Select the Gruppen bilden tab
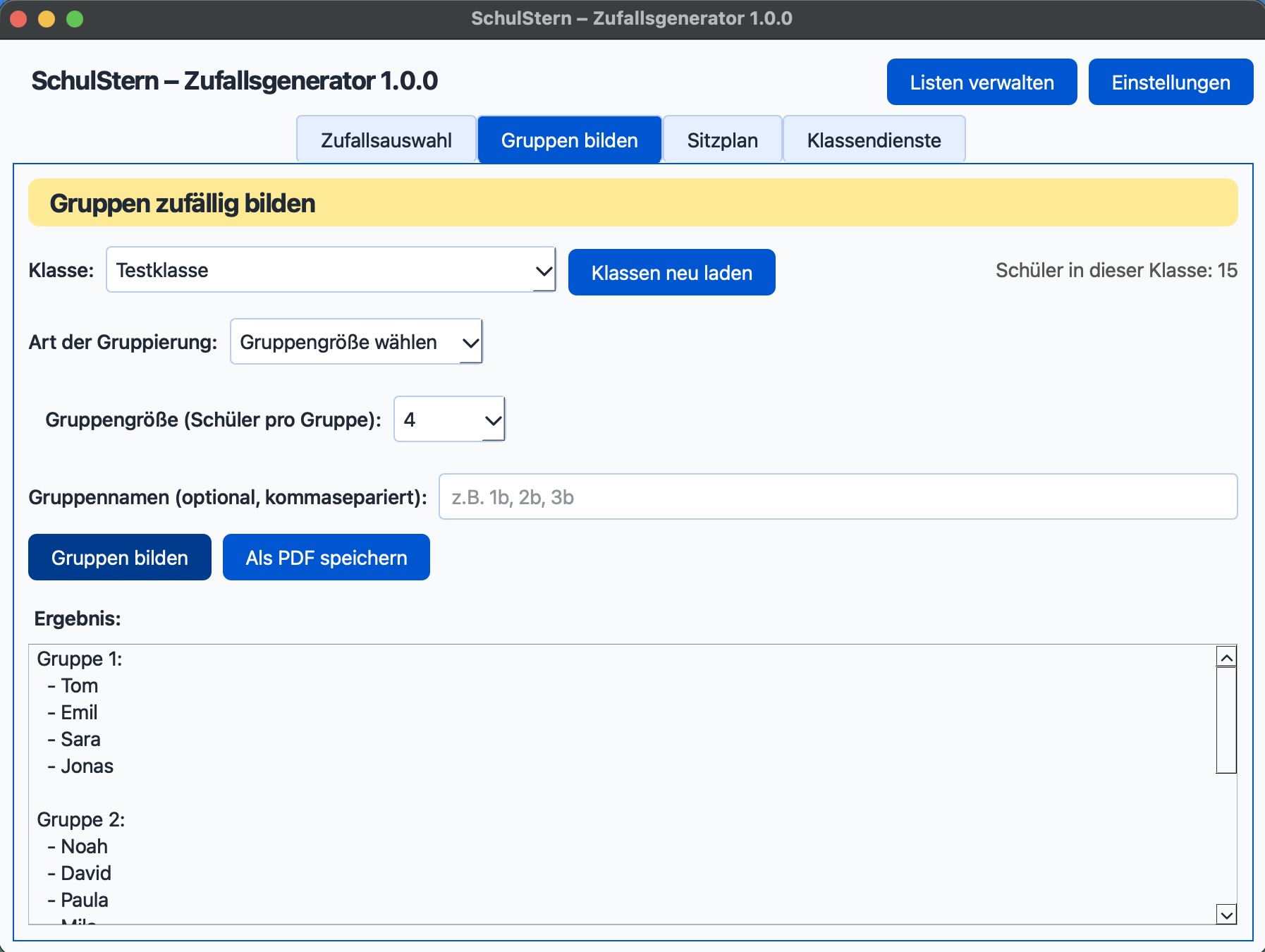The image size is (1265, 952). pyautogui.click(x=568, y=140)
